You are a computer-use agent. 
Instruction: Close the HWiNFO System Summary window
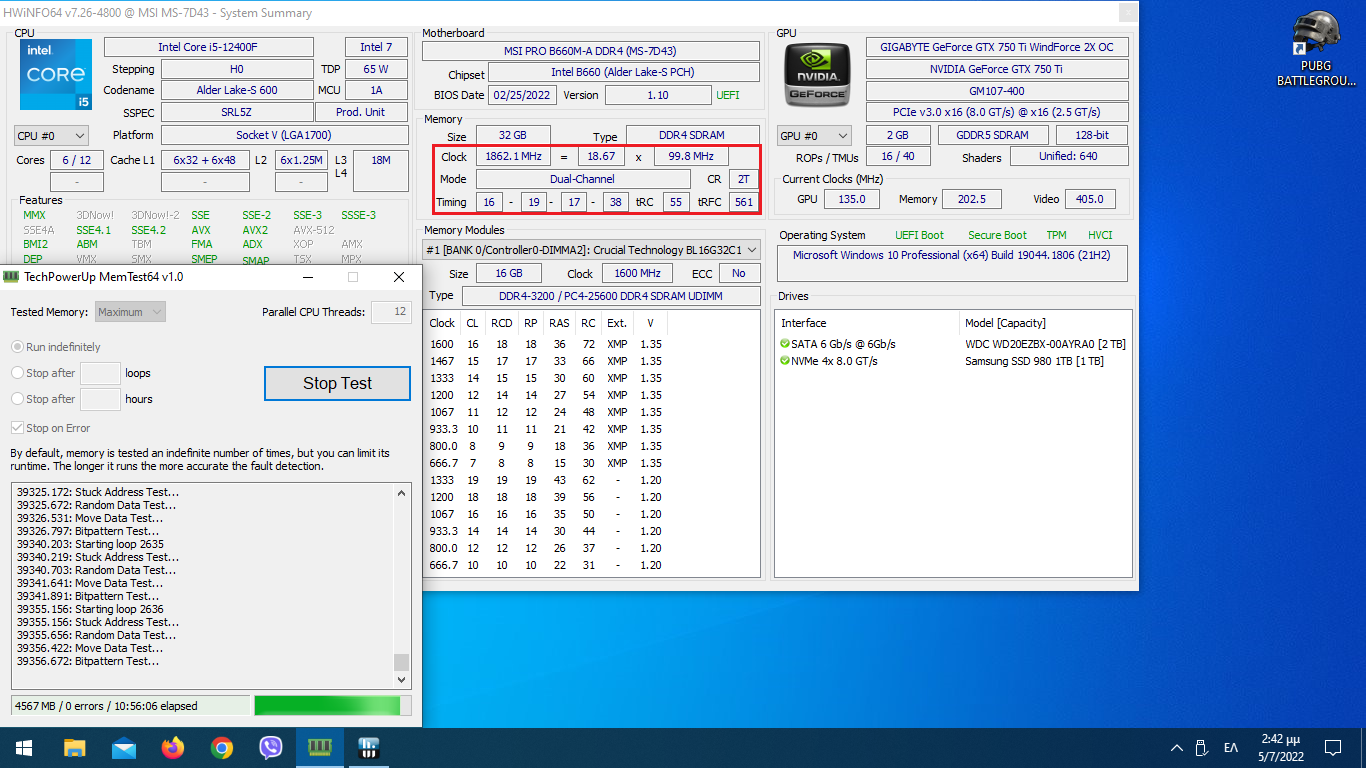pyautogui.click(x=1127, y=13)
